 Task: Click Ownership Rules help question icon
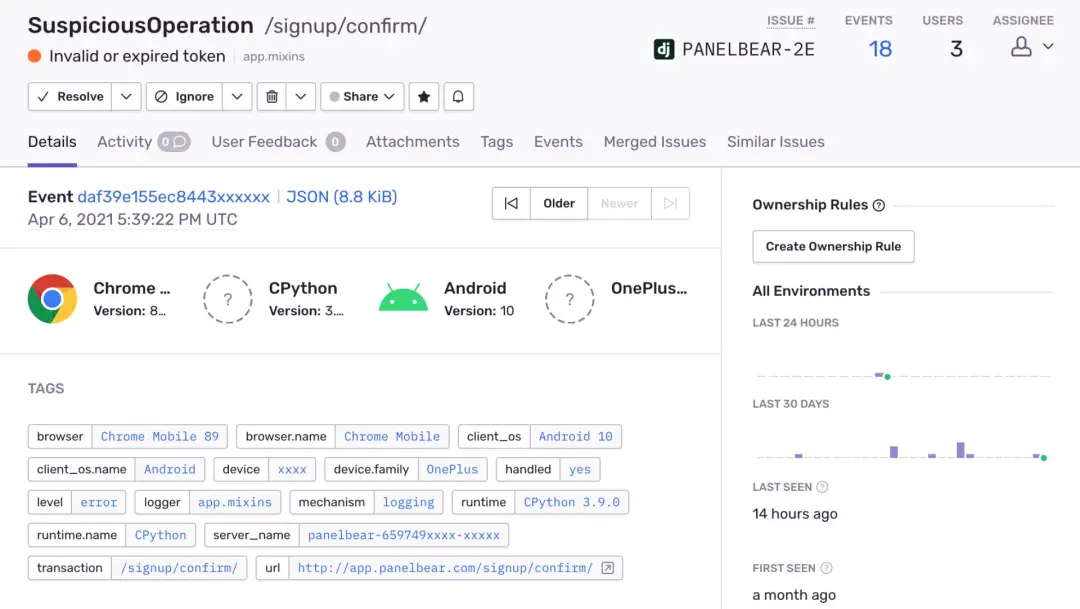879,205
